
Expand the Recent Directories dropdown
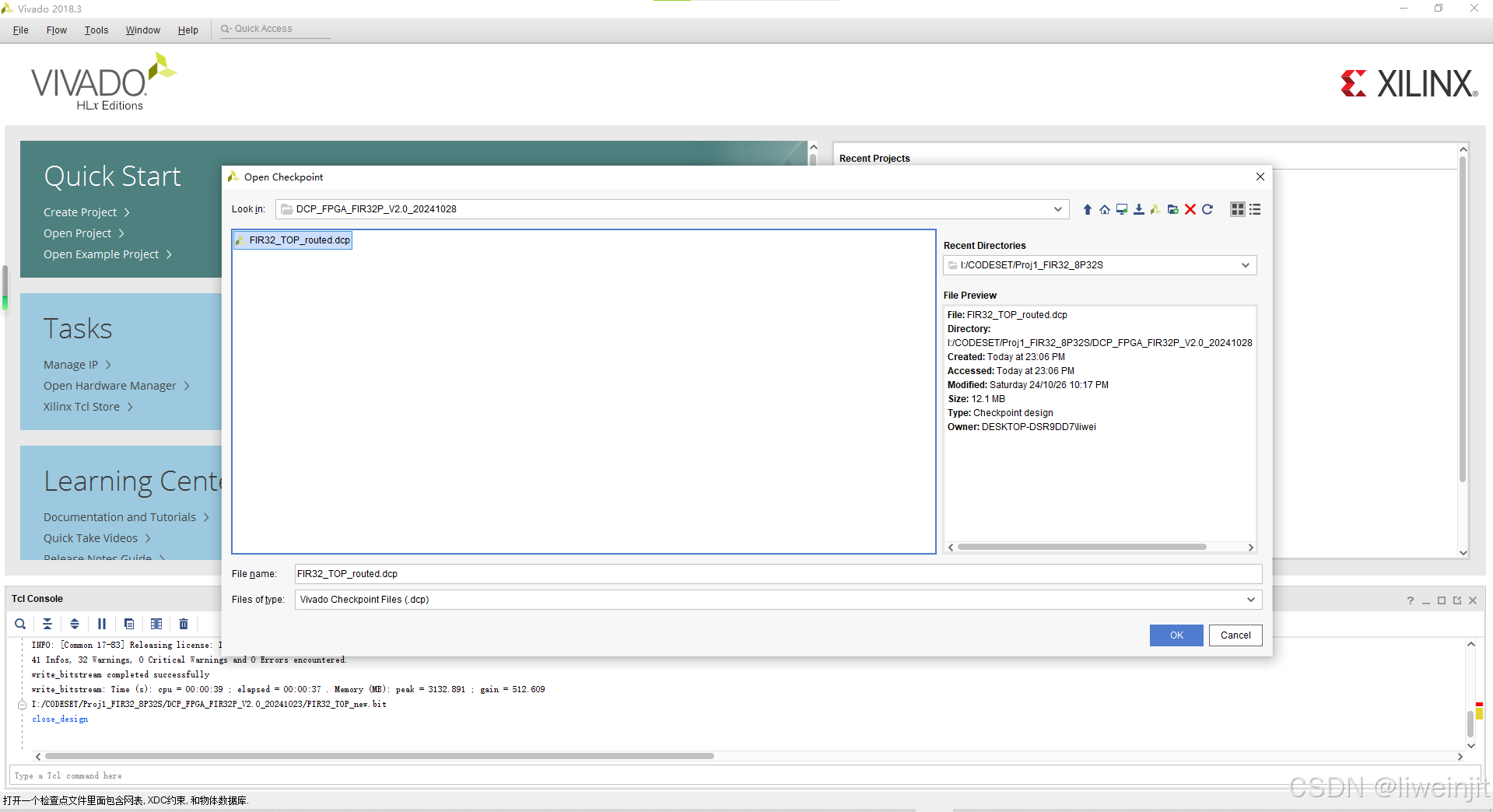coord(1246,265)
